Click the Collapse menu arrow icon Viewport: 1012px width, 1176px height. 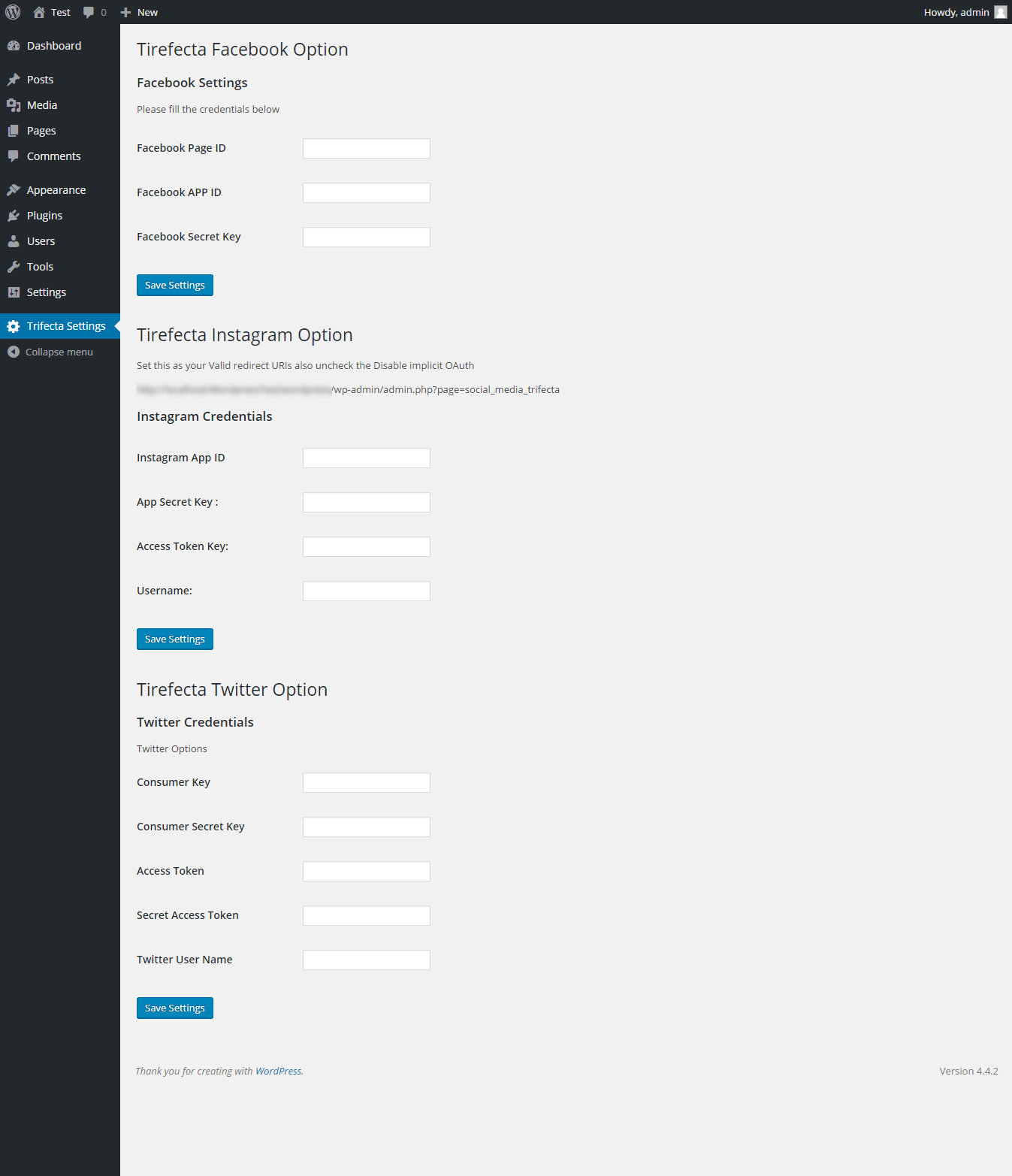click(x=14, y=352)
